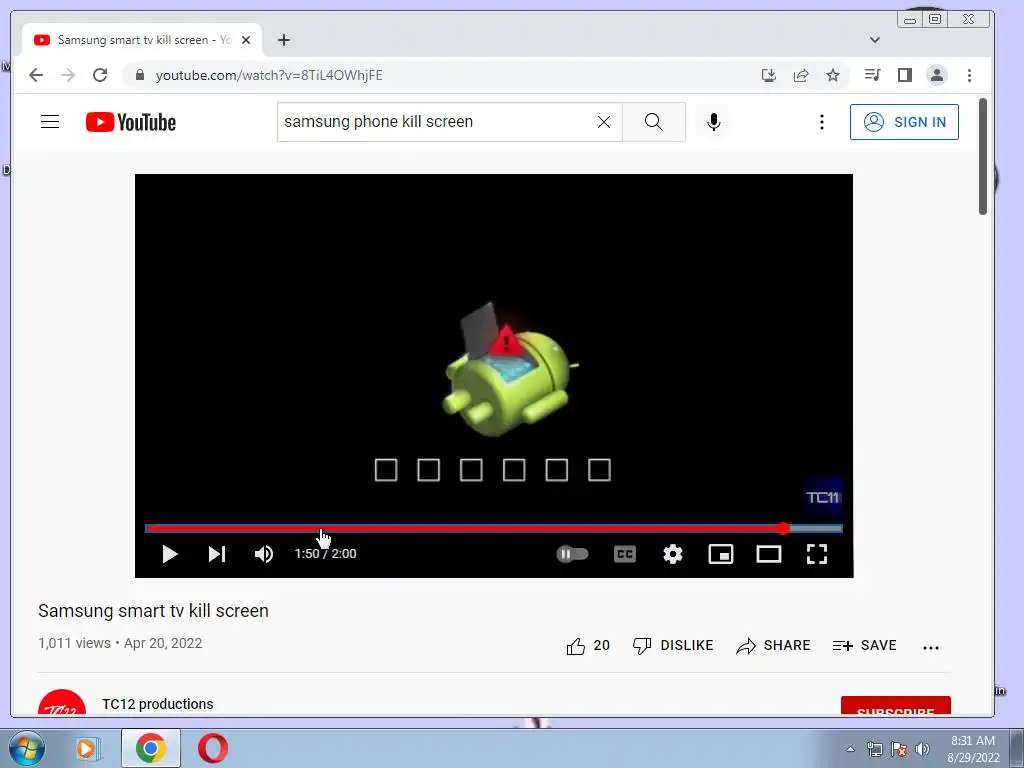
Task: Click the SIGN IN button
Action: point(904,122)
